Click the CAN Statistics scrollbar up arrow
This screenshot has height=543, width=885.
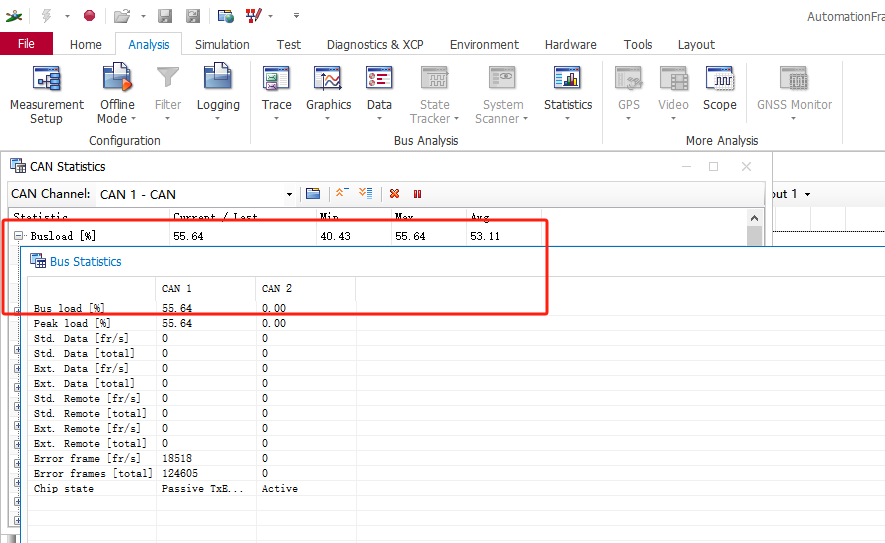pyautogui.click(x=755, y=218)
